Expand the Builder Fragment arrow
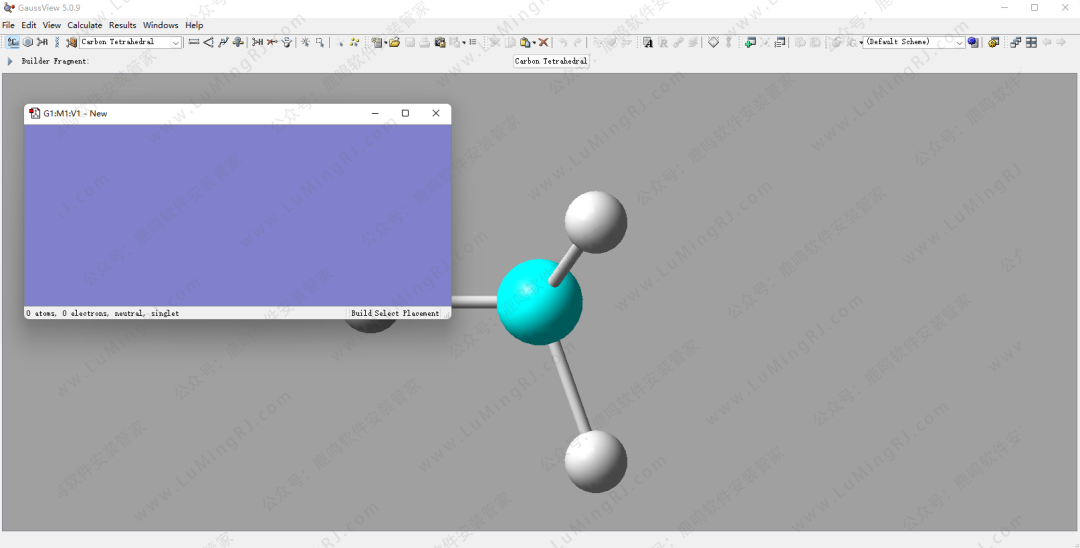 10,61
